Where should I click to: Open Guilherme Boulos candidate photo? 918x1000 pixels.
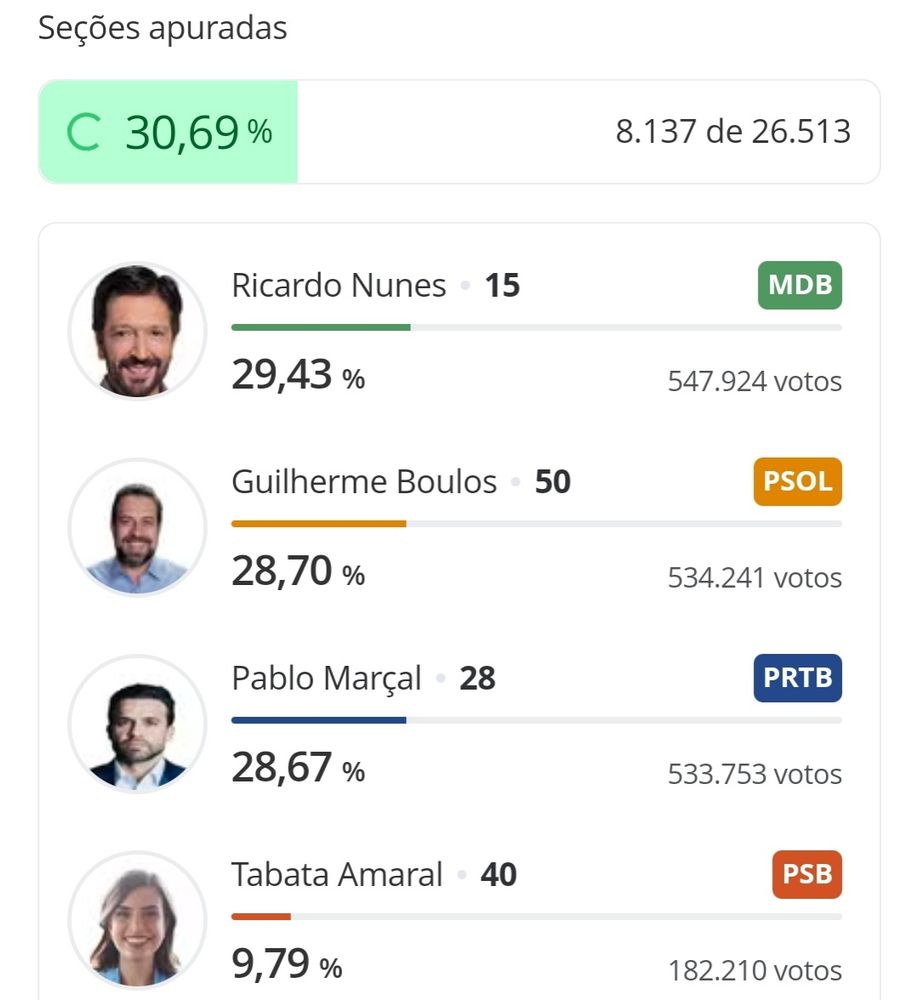(x=137, y=527)
